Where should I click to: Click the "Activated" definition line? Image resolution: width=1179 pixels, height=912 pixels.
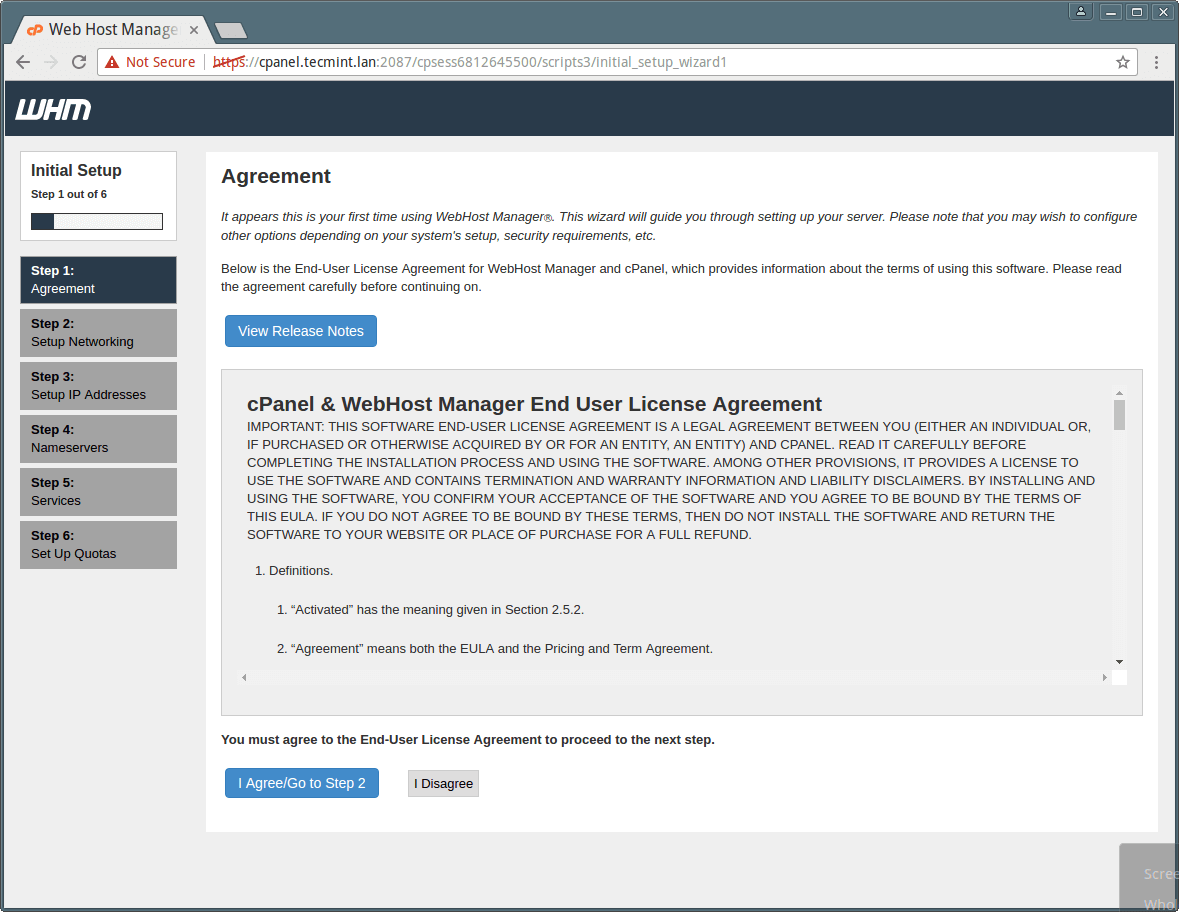click(431, 610)
